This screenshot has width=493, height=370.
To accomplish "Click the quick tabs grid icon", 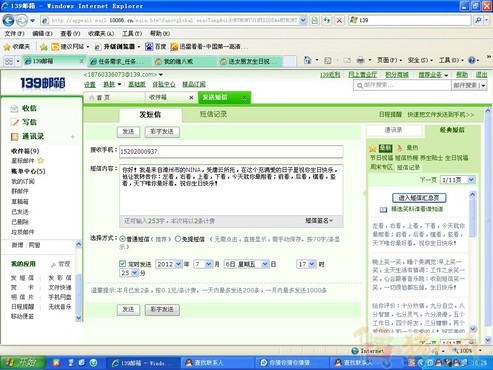I will 9,61.
